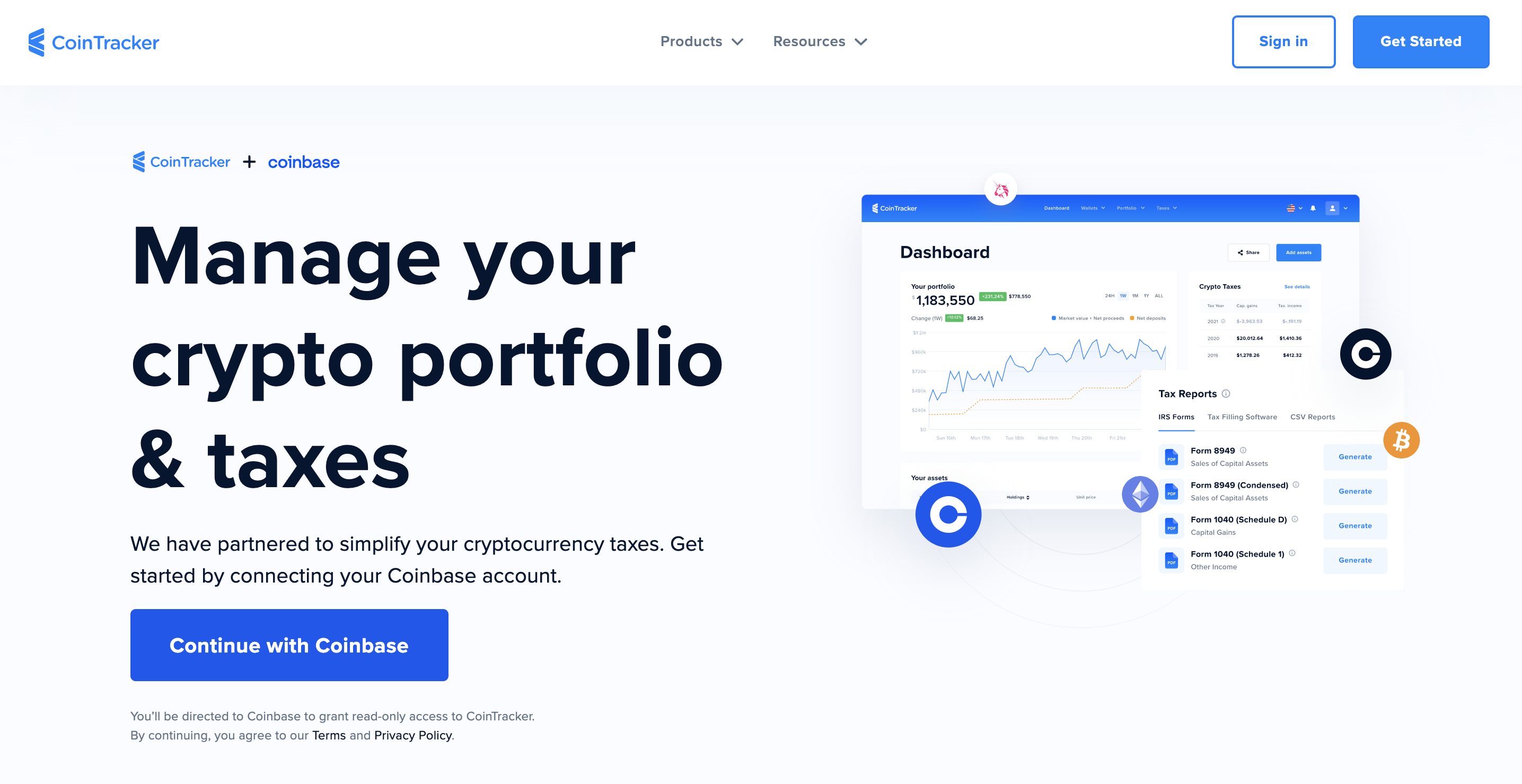Expand the Products dropdown menu
This screenshot has height=784, width=1522.
coord(700,41)
